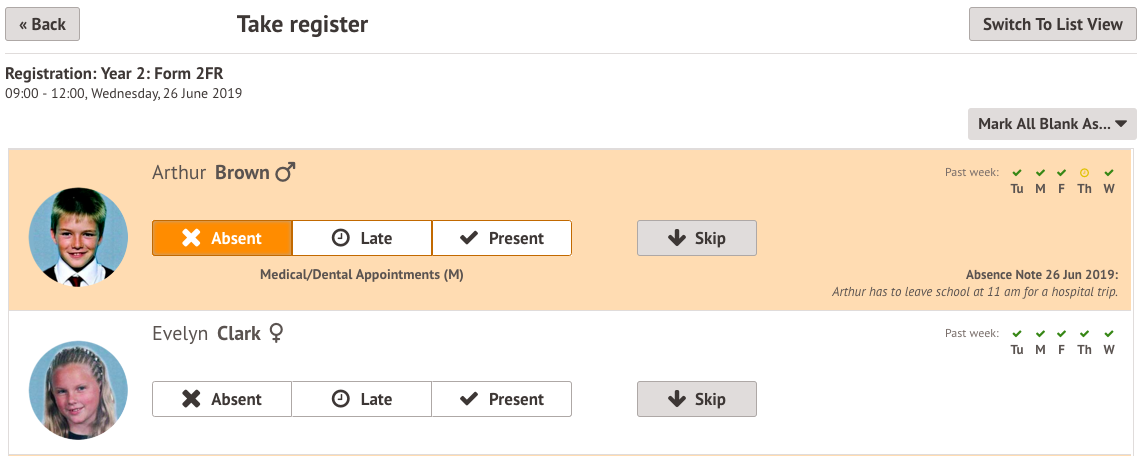This screenshot has height=456, width=1140.
Task: Click Arthur's Wednesday past-week checkmark
Action: (1109, 173)
